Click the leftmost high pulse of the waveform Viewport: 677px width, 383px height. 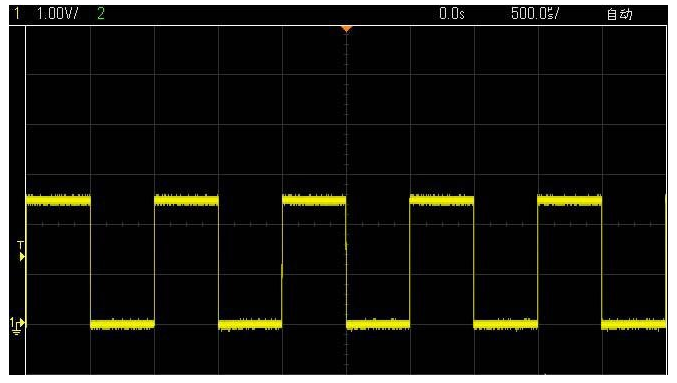pos(58,200)
